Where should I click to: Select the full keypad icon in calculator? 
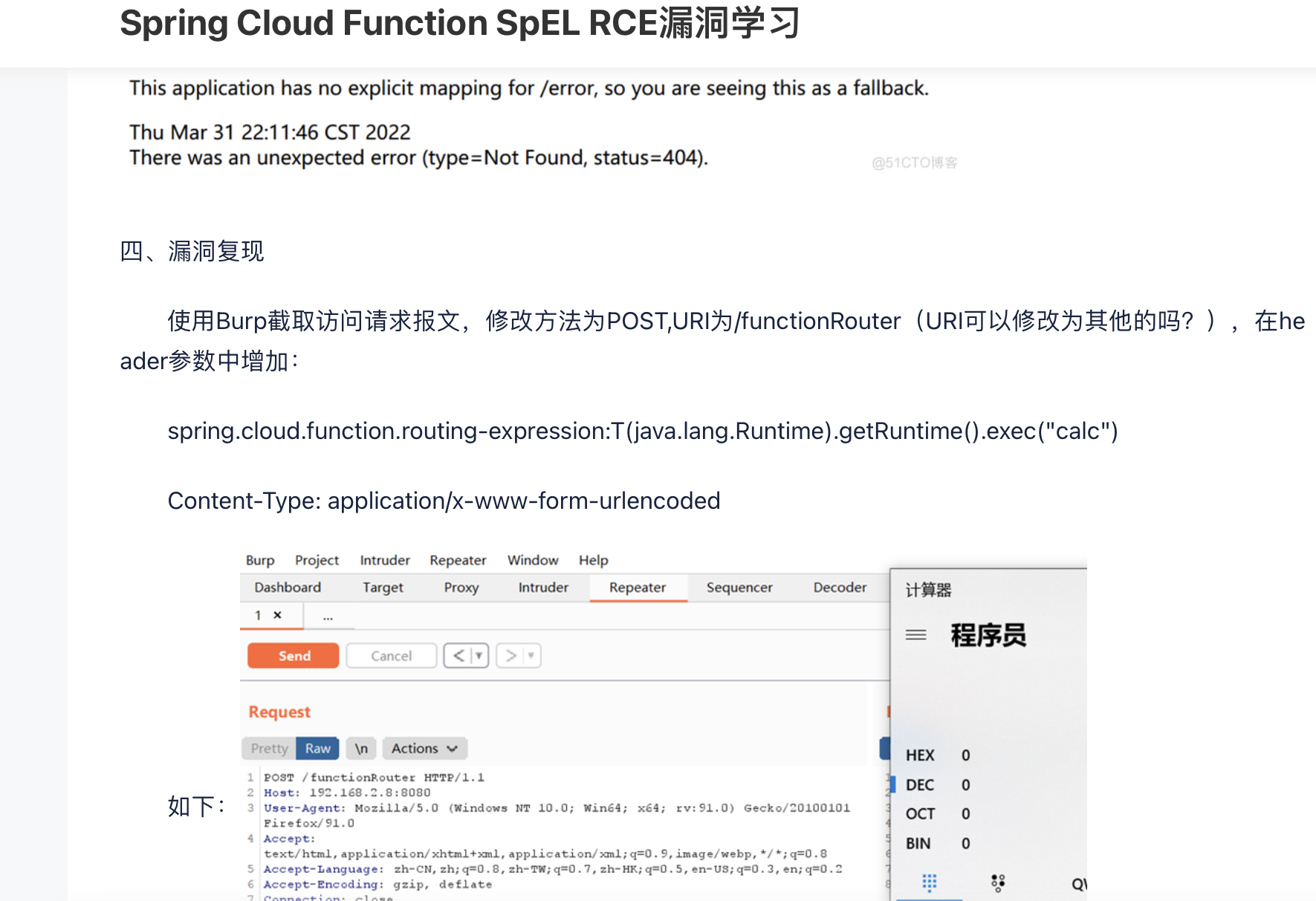(x=930, y=882)
